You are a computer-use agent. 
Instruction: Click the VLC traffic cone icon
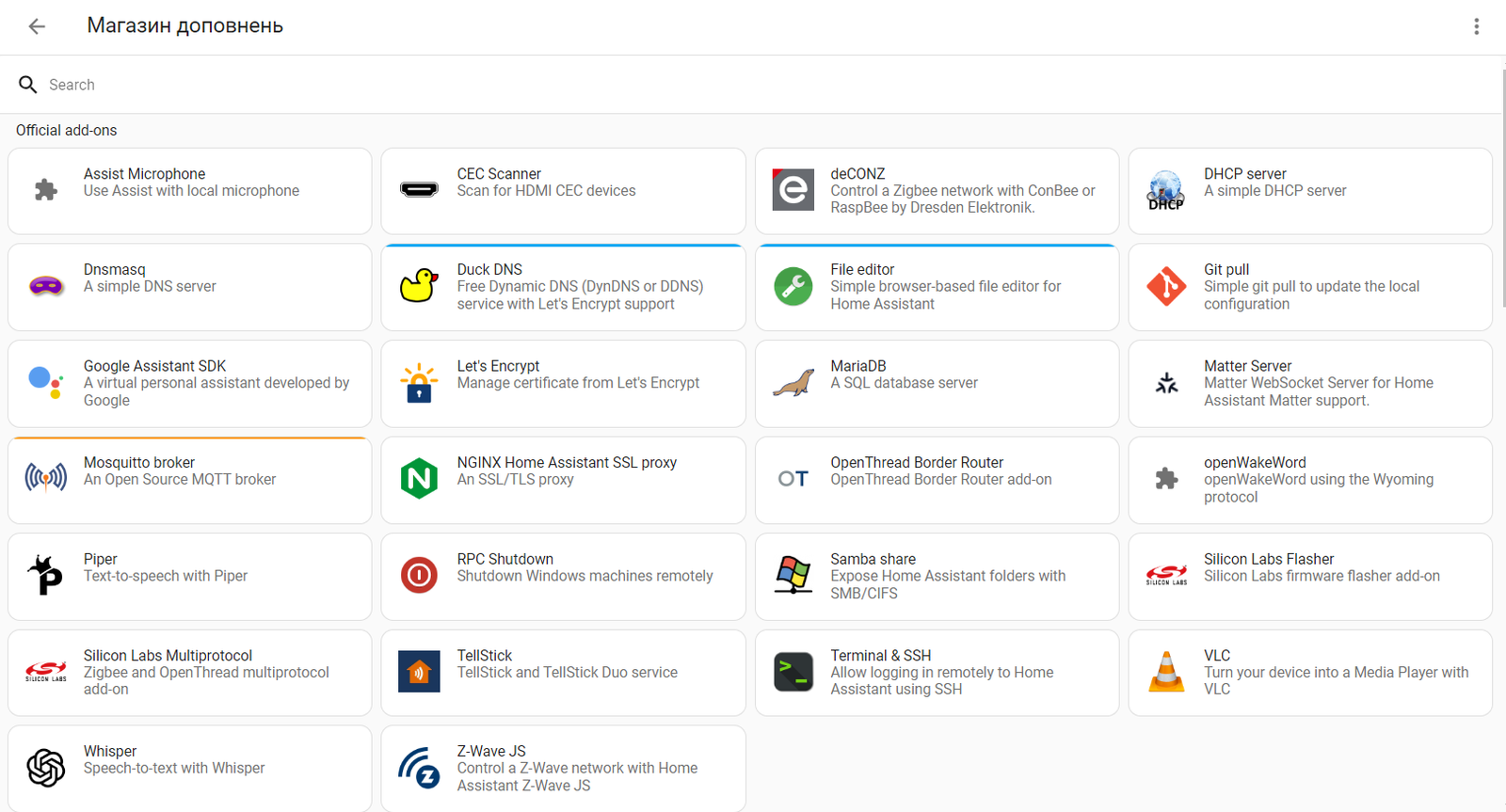1166,672
